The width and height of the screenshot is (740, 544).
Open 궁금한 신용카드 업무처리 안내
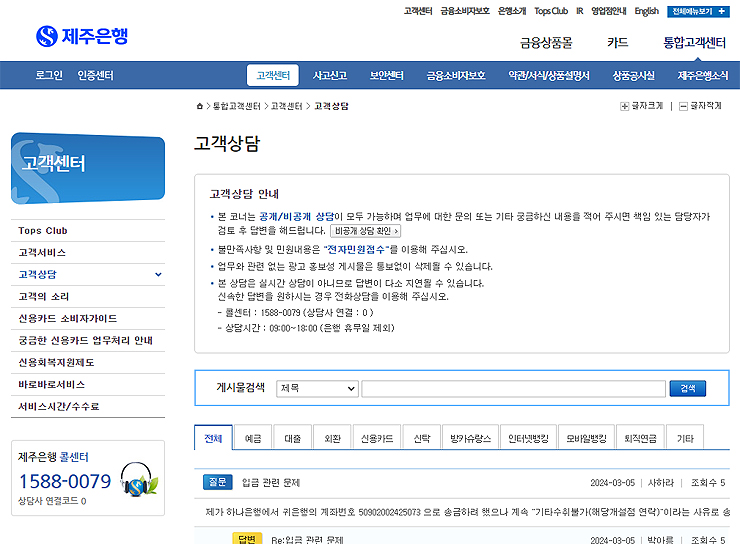(88, 341)
